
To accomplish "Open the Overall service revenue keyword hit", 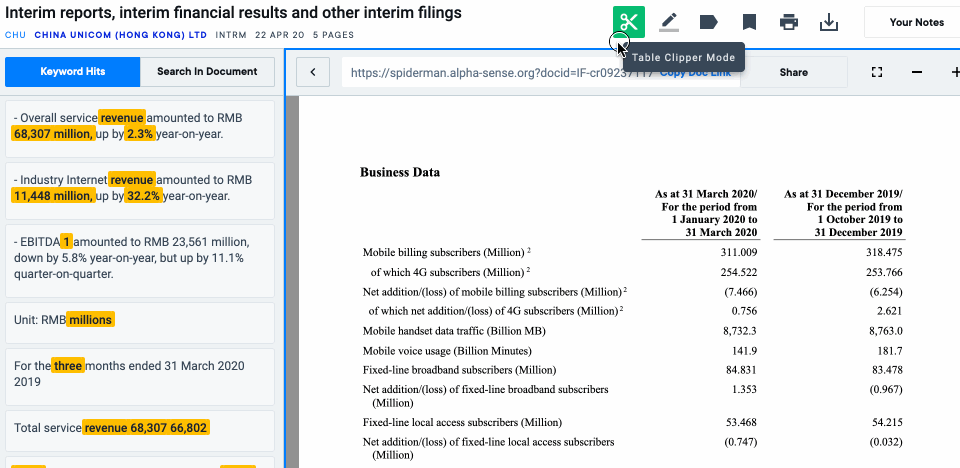I will pyautogui.click(x=139, y=126).
